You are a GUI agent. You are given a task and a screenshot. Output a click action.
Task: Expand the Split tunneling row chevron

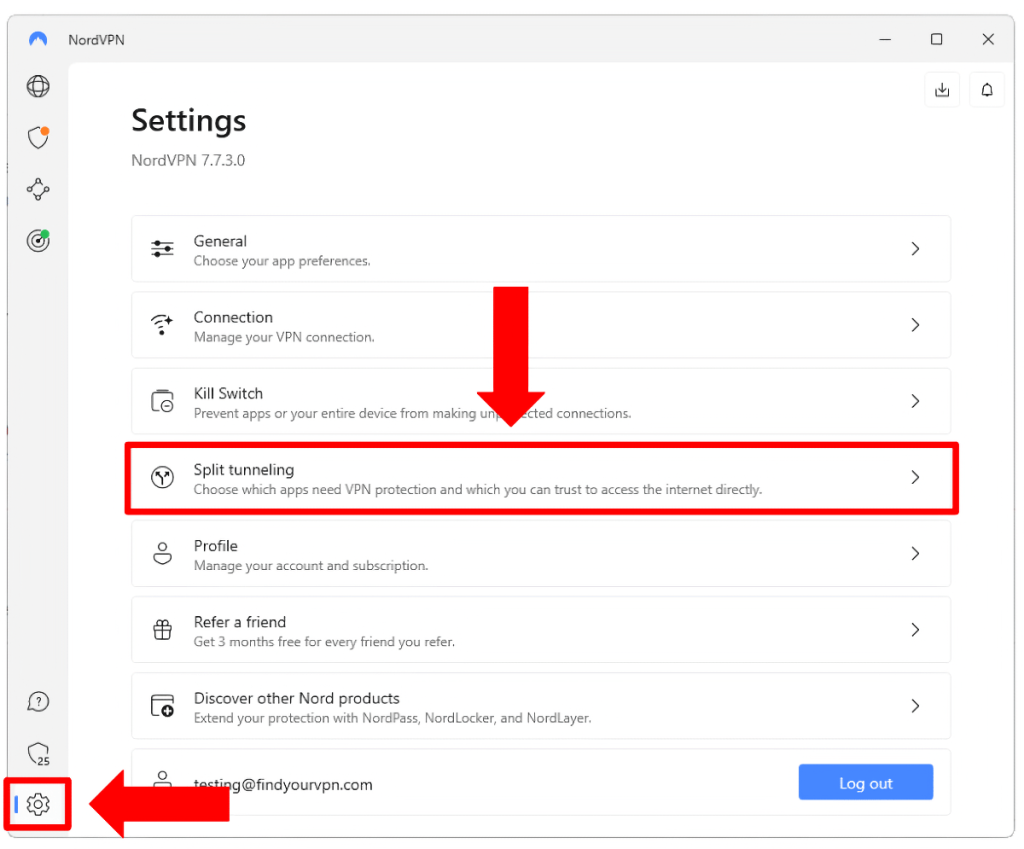click(916, 477)
